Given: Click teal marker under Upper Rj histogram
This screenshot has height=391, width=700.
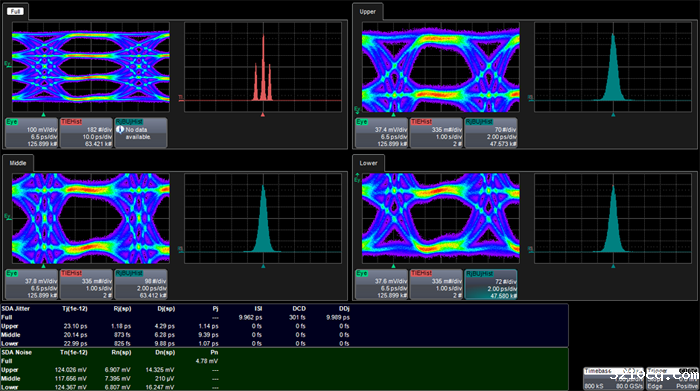Looking at the screenshot, I should click(x=613, y=115).
